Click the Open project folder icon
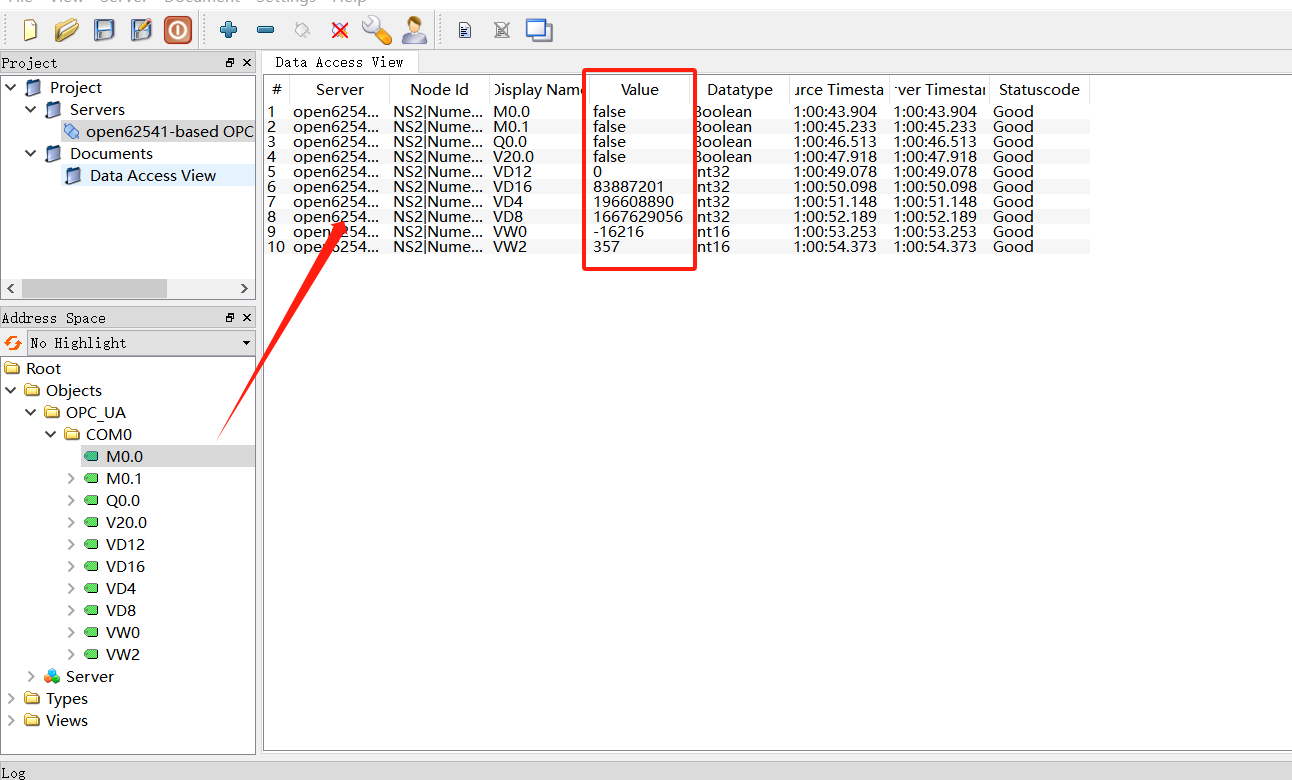The width and height of the screenshot is (1292, 780). coord(66,31)
